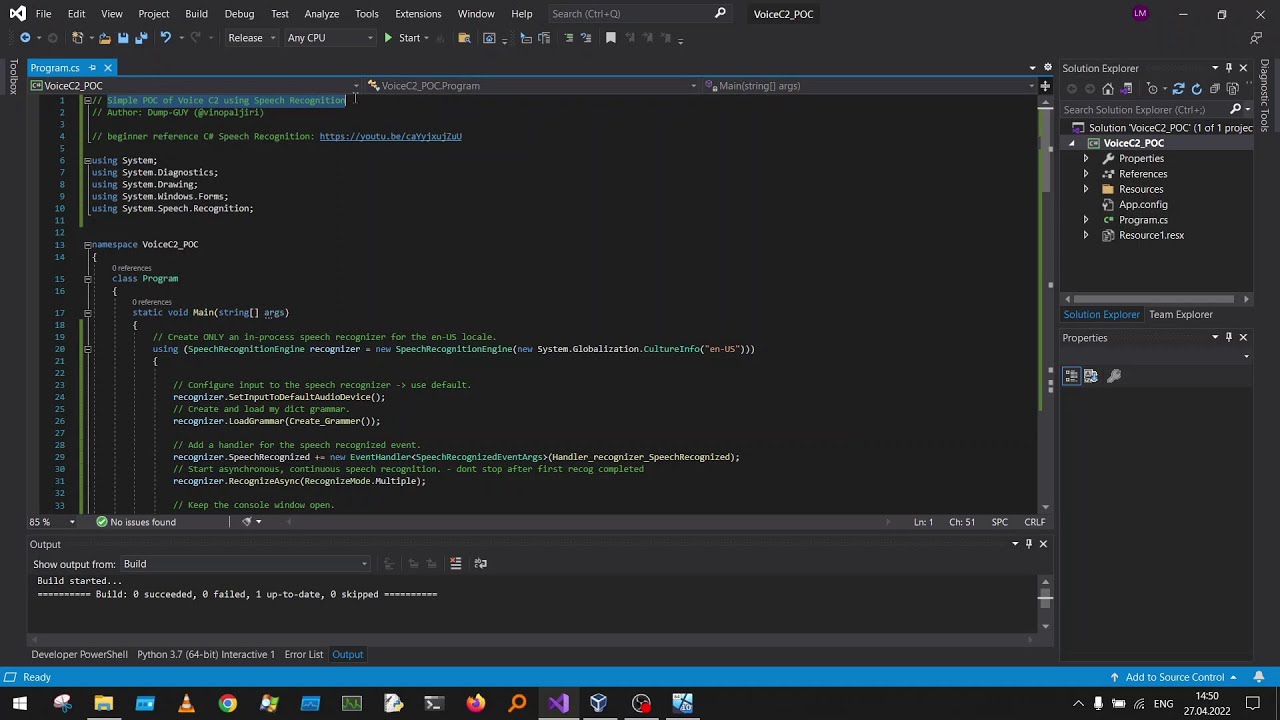Collapse All nodes in Solution Explorer
The image size is (1280, 720).
1215,89
